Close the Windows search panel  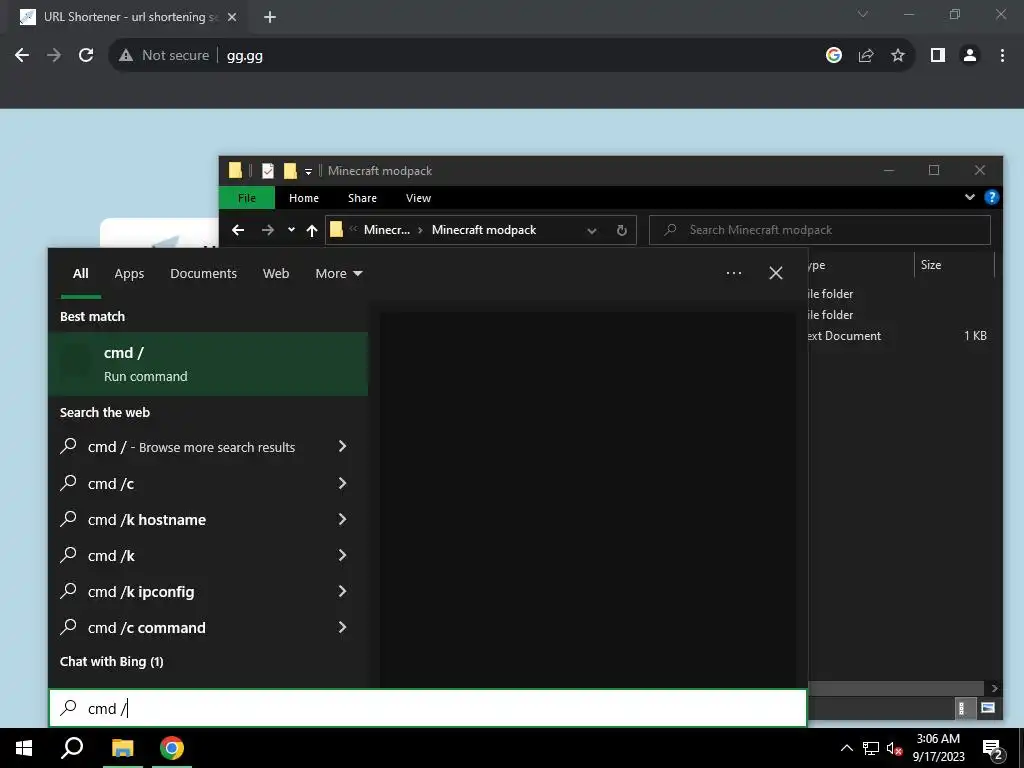775,273
